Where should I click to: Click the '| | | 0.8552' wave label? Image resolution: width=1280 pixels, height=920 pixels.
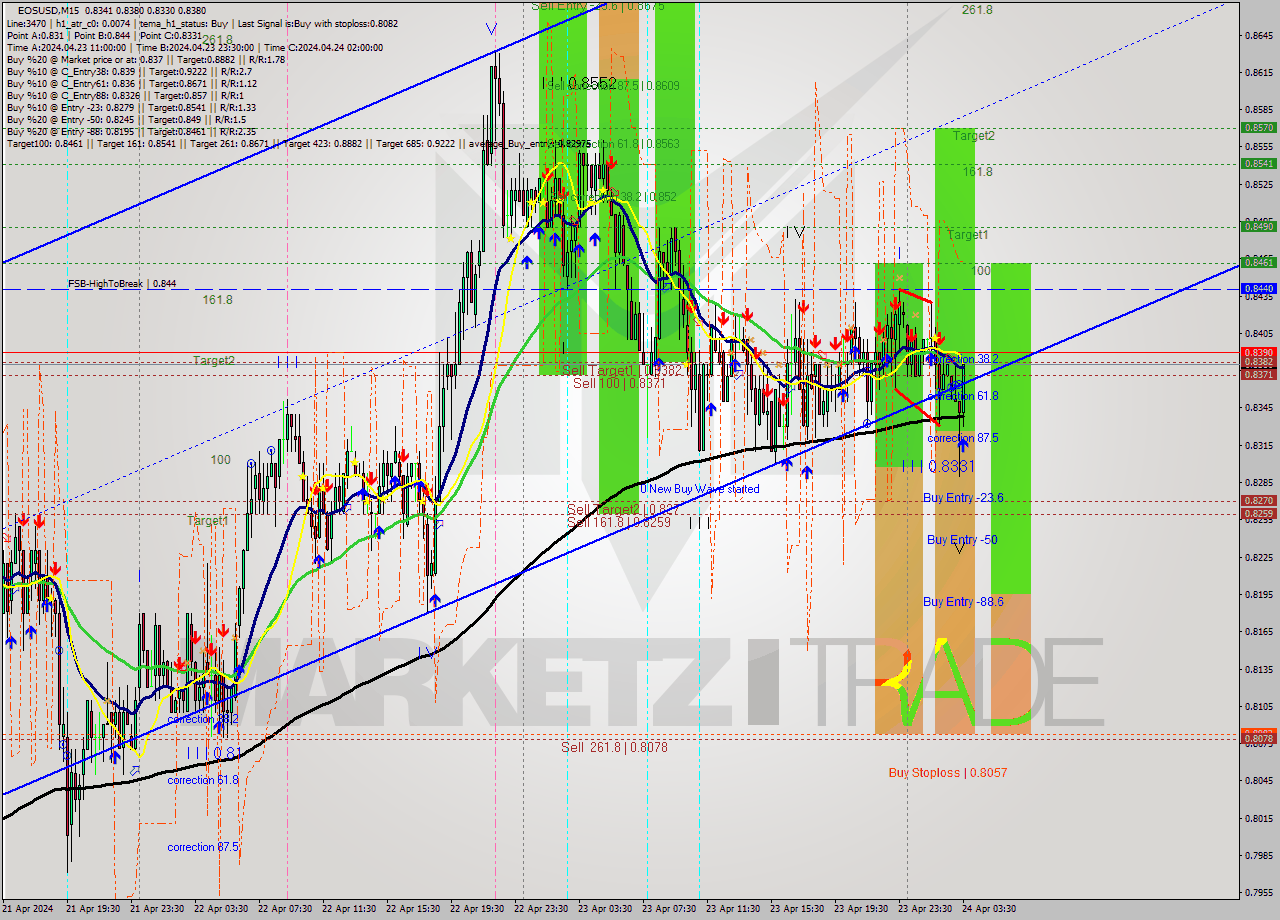click(x=579, y=84)
